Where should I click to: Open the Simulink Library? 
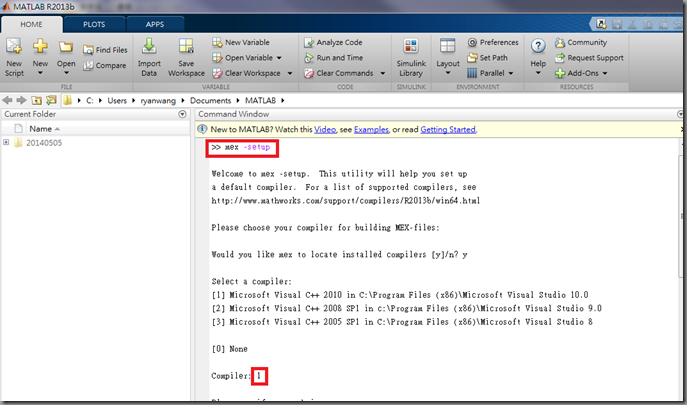pos(411,58)
